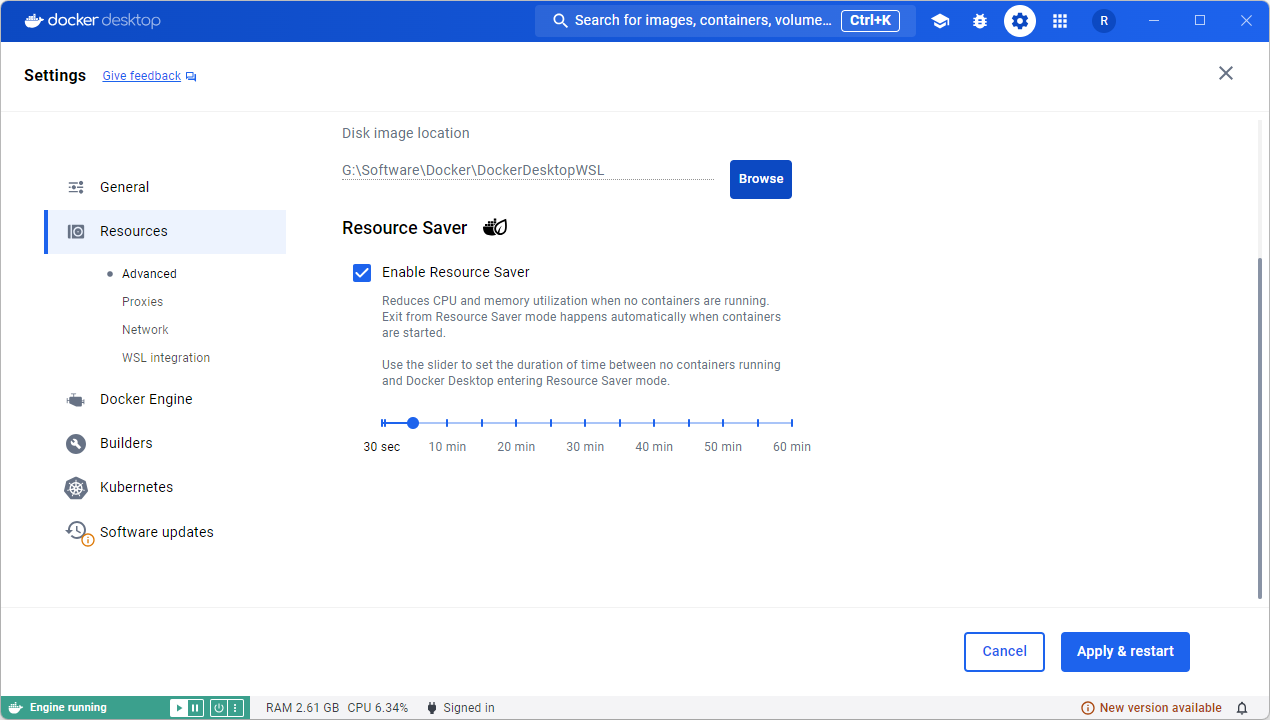1270x720 pixels.
Task: Pause the Docker engine
Action: click(195, 708)
